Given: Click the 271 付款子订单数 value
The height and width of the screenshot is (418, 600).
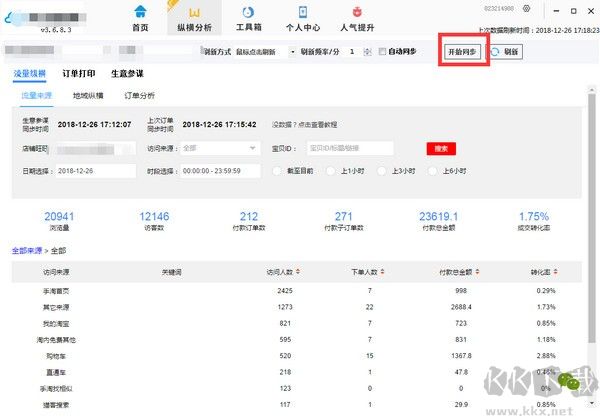Looking at the screenshot, I should tap(344, 217).
